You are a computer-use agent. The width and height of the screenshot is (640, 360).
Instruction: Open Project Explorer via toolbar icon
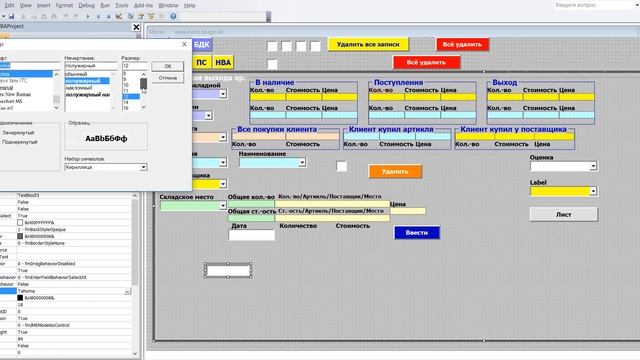(x=131, y=16)
